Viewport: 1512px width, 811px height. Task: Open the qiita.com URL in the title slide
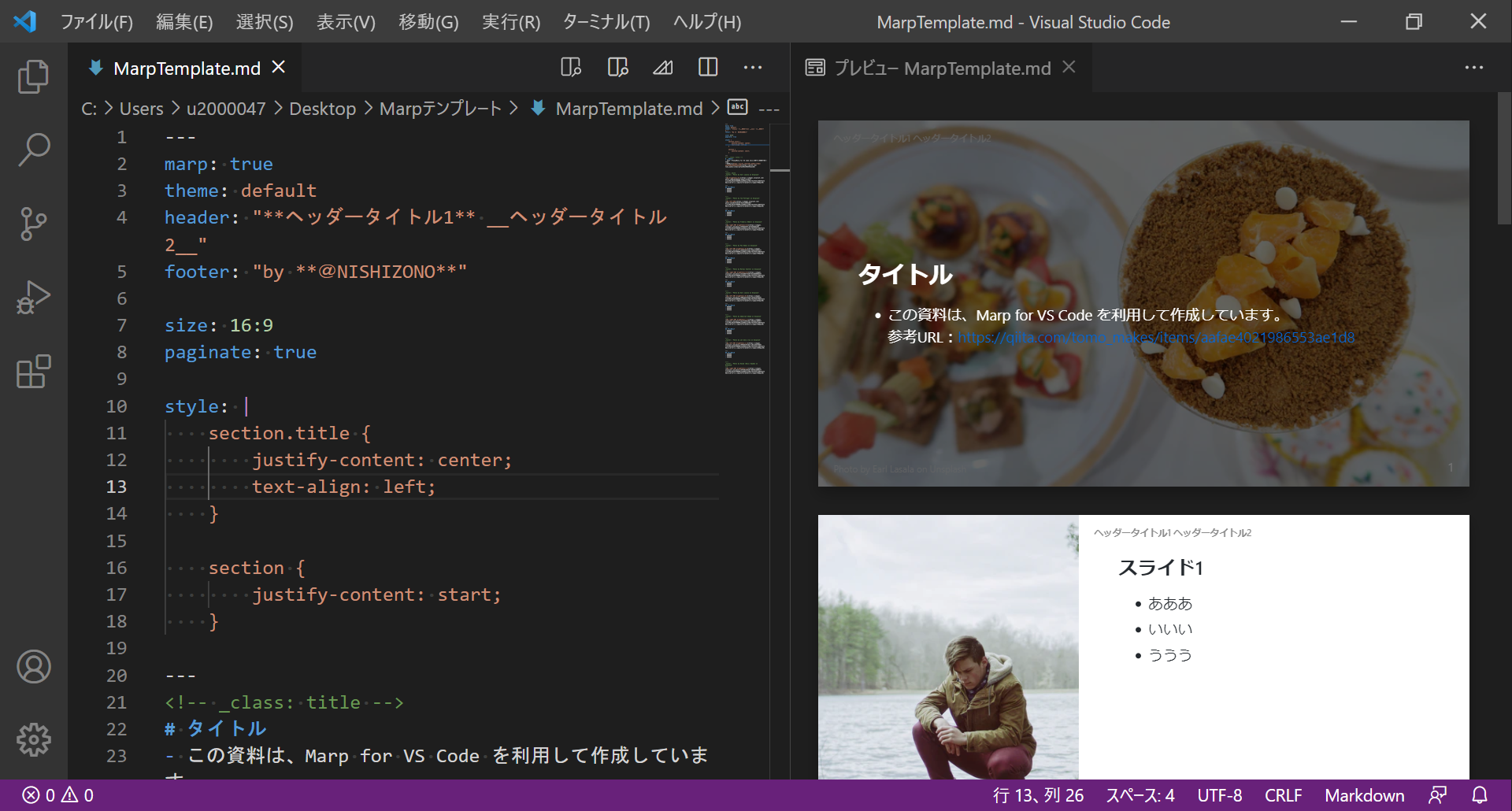[1156, 338]
